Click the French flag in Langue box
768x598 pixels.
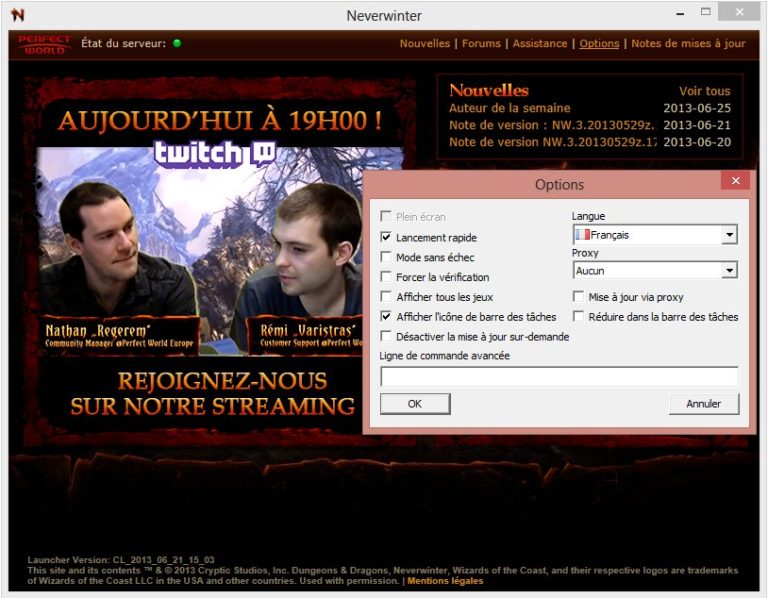pos(582,235)
